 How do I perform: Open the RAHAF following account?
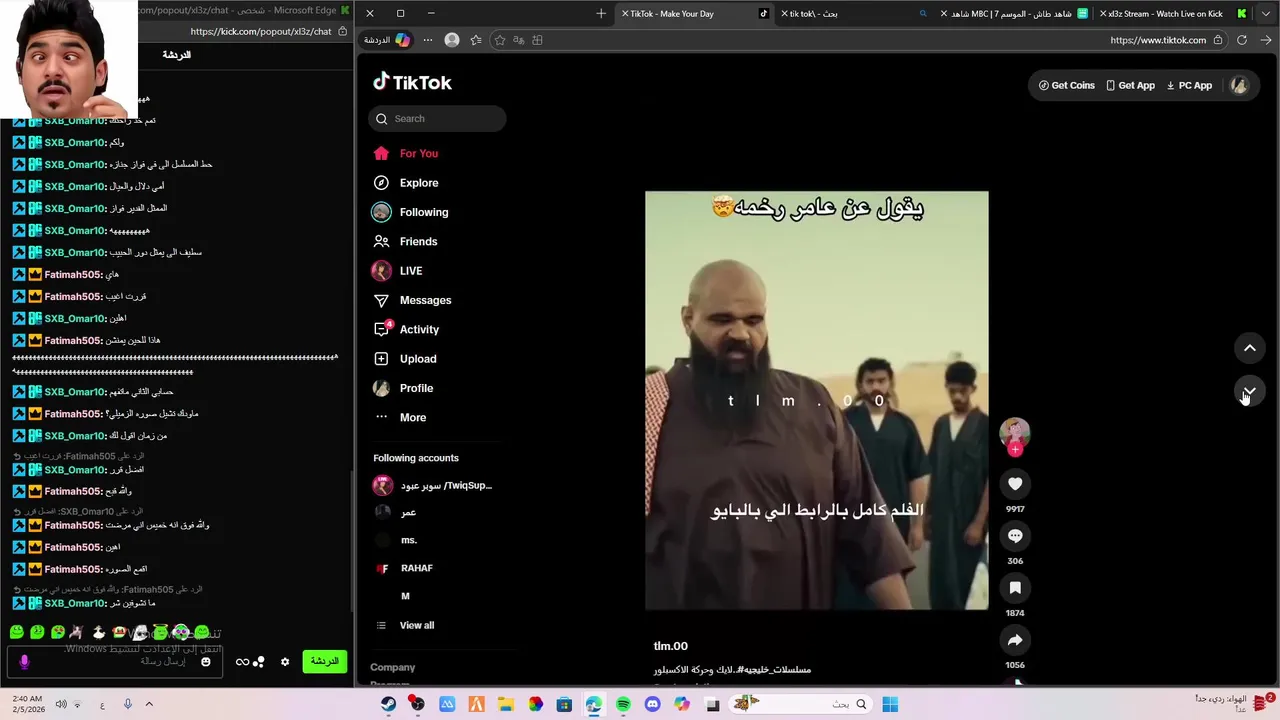pos(404,568)
